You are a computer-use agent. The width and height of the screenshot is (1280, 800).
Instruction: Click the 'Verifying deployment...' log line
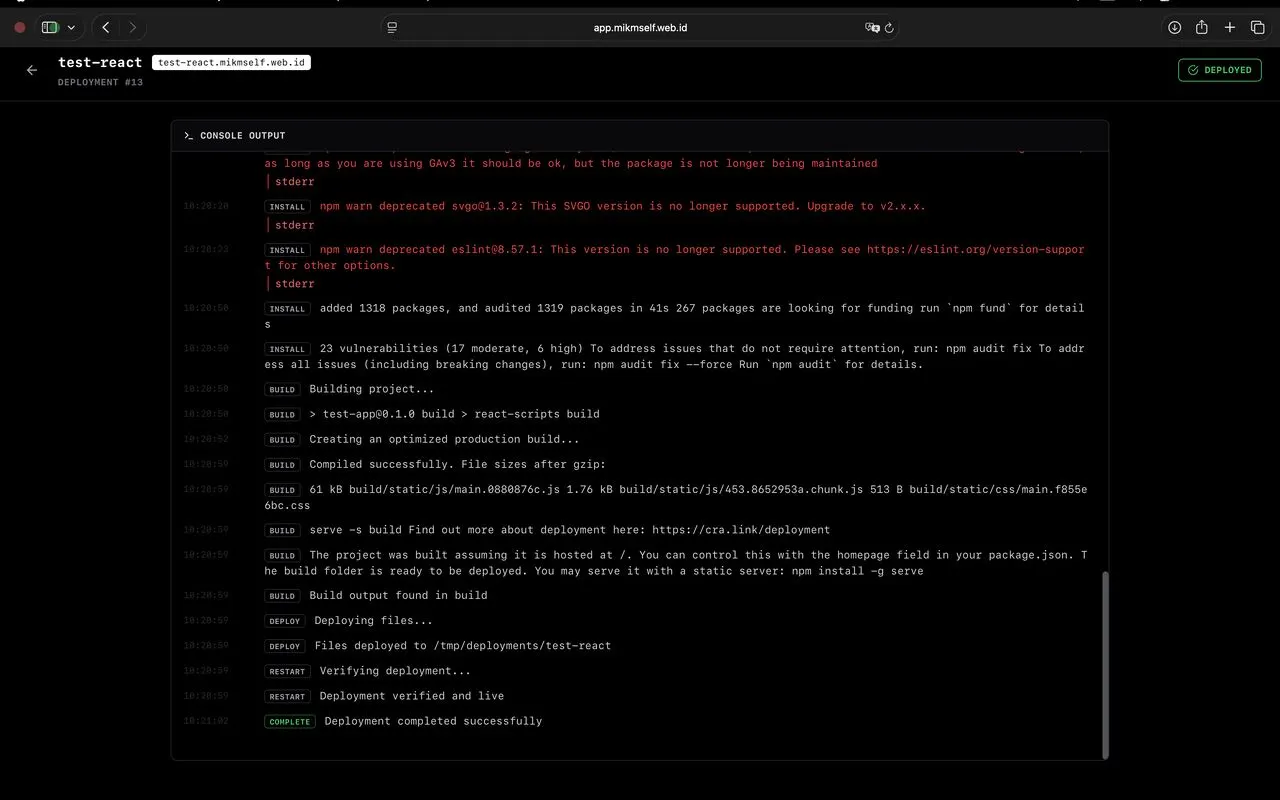point(395,671)
